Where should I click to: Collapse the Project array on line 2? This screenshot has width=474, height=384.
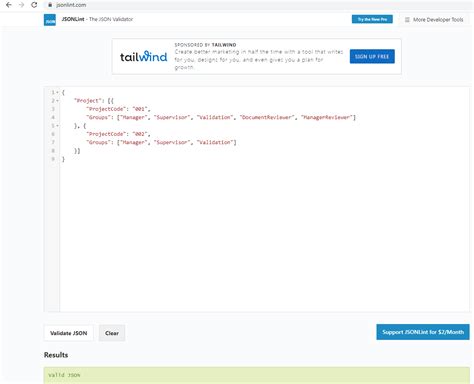[57, 101]
